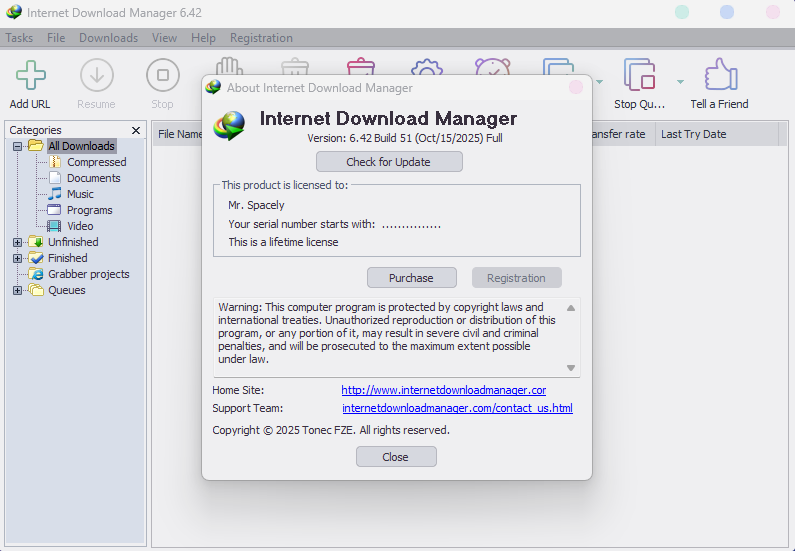Select the Finished category label
Image resolution: width=795 pixels, height=551 pixels.
point(67,258)
